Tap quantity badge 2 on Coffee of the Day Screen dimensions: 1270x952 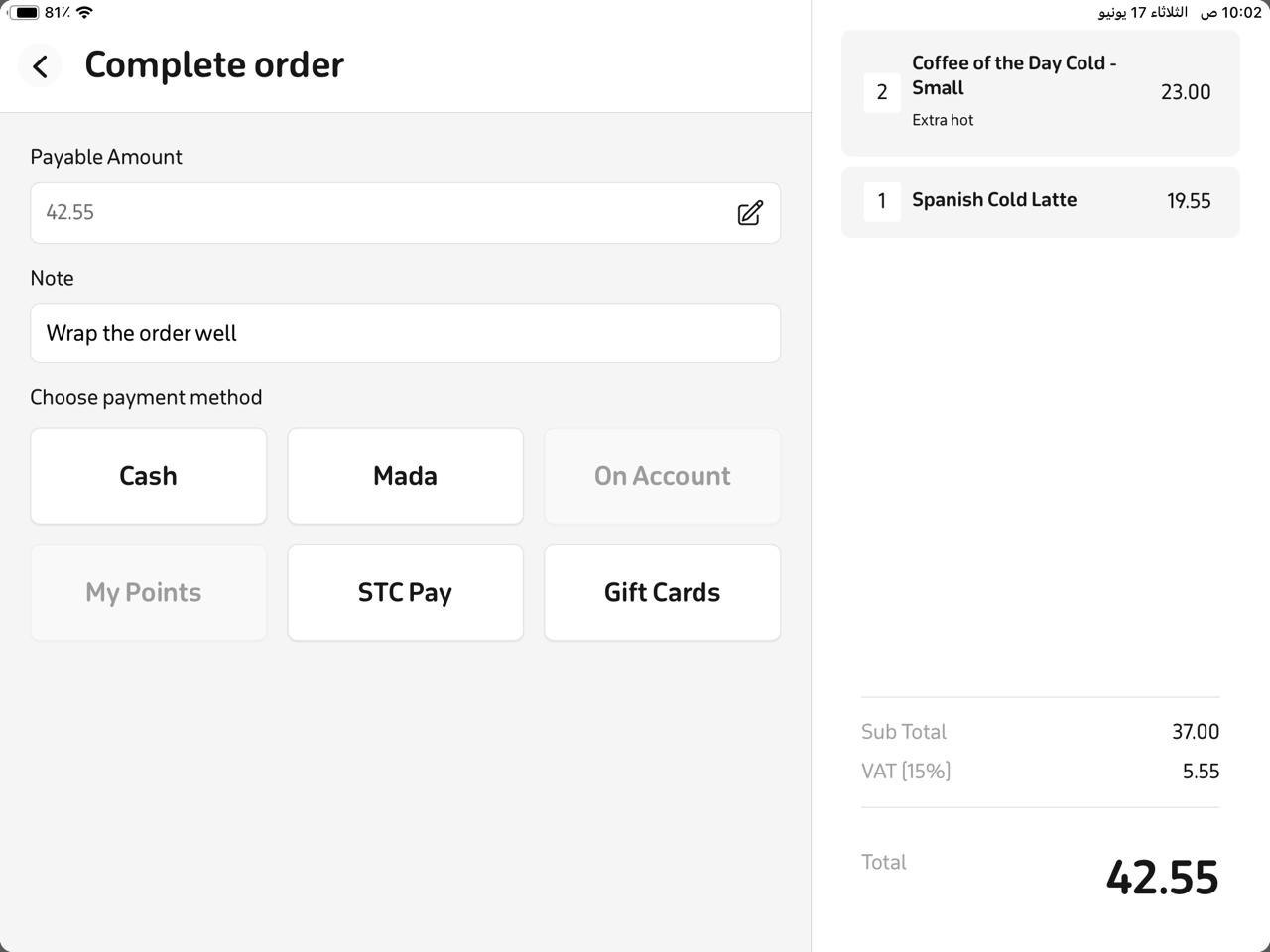point(882,92)
